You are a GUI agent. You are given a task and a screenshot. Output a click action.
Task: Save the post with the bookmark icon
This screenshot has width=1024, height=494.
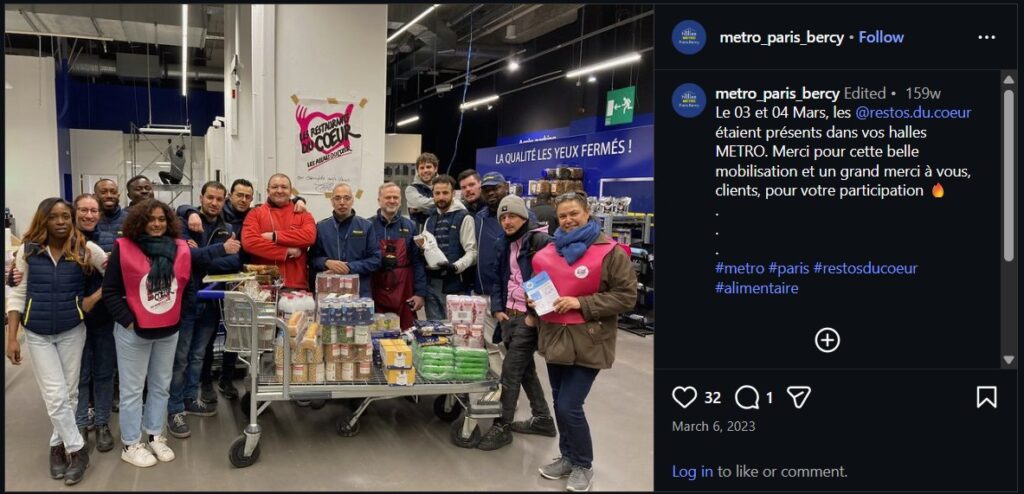coord(986,397)
